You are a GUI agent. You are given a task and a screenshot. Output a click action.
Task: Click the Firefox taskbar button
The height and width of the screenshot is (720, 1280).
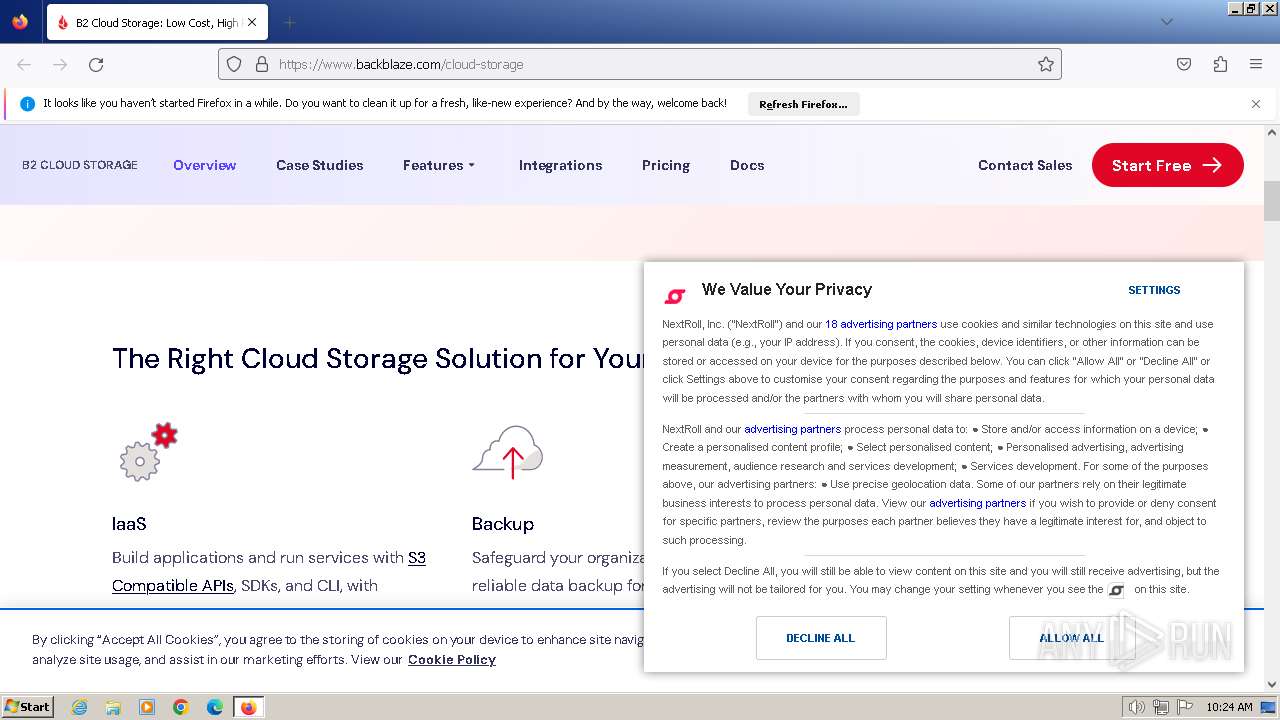[248, 707]
